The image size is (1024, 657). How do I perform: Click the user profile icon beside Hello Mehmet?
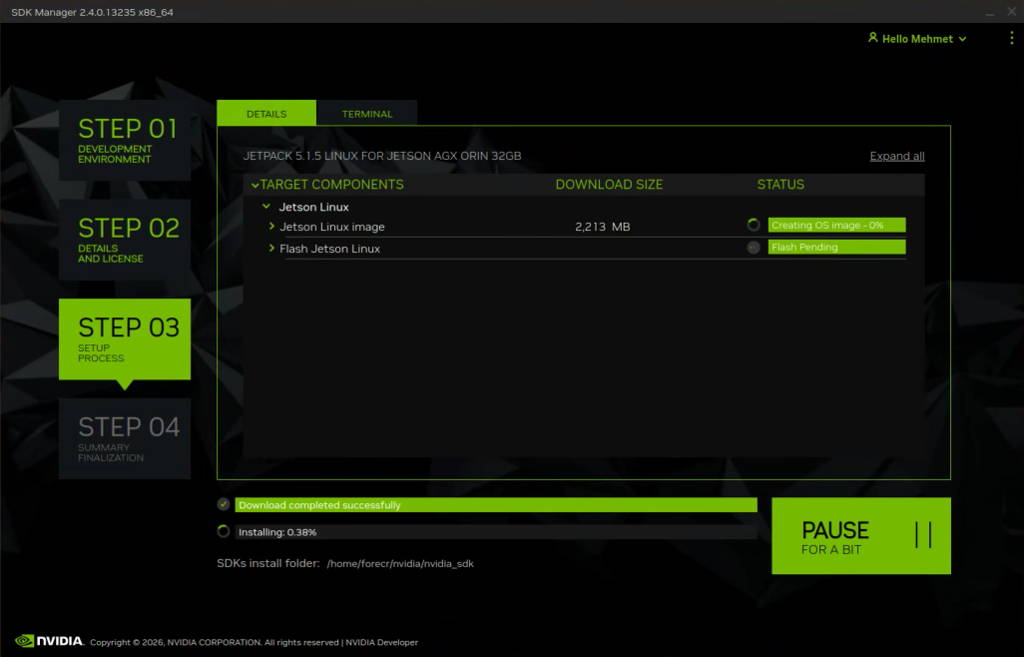click(874, 38)
